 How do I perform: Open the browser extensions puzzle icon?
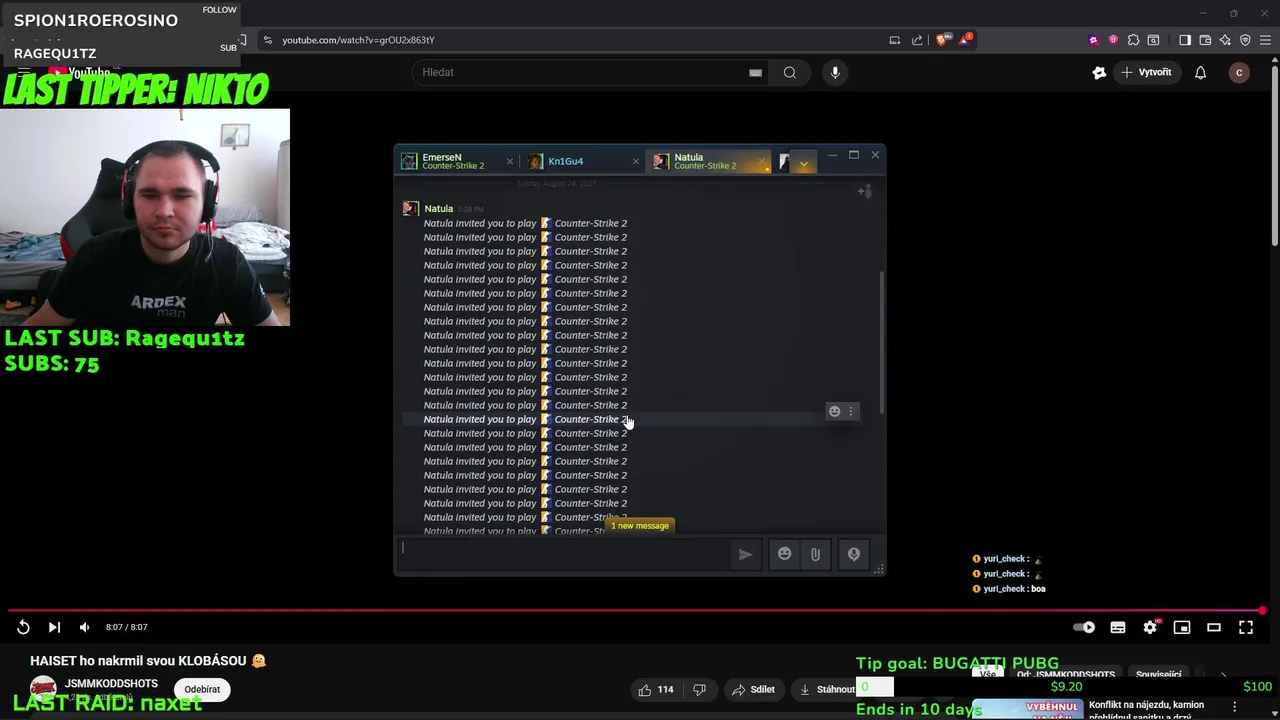tap(1133, 40)
